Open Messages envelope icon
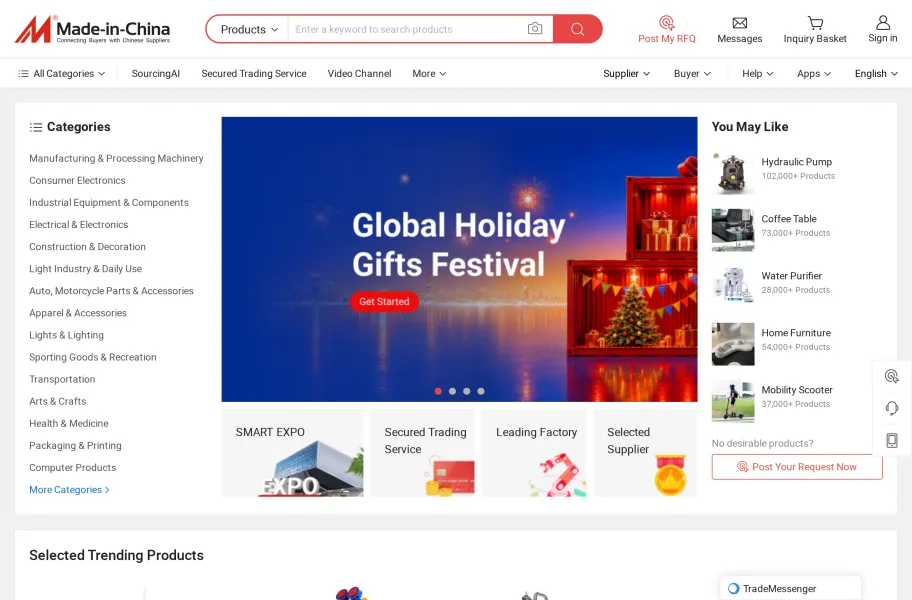Viewport: 912px width, 600px height. click(x=739, y=23)
